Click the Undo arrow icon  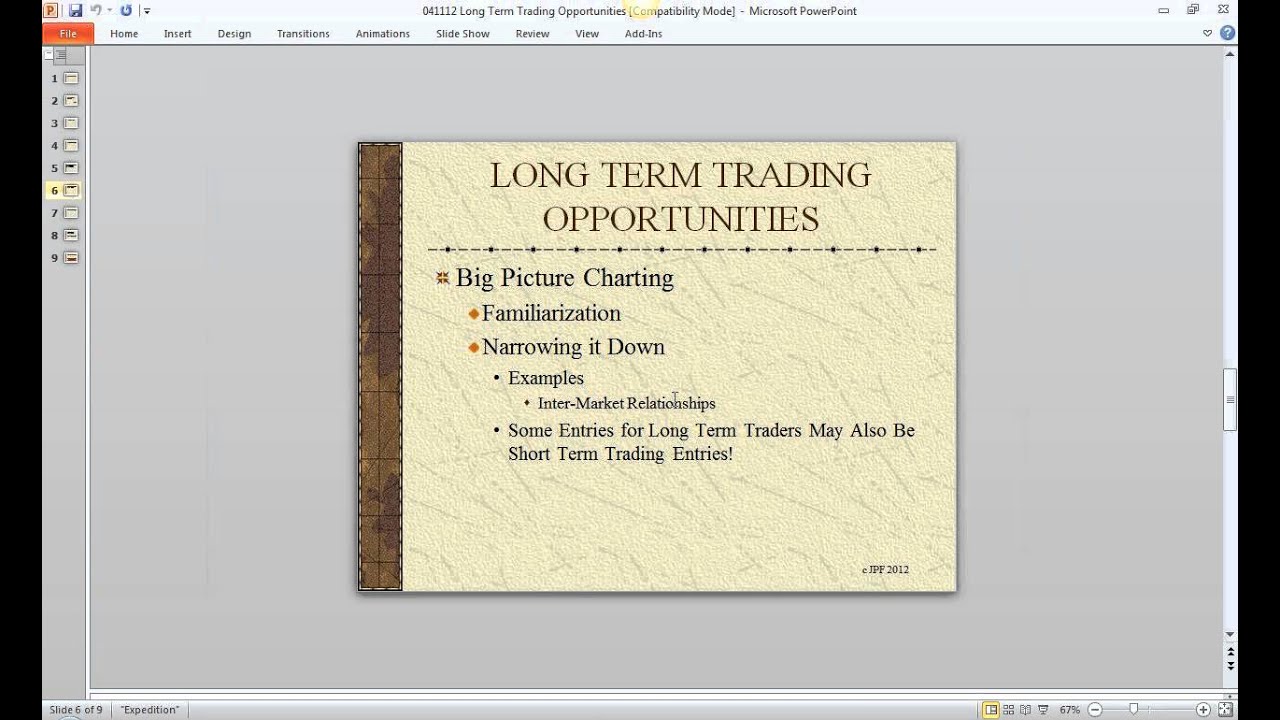[x=96, y=11]
